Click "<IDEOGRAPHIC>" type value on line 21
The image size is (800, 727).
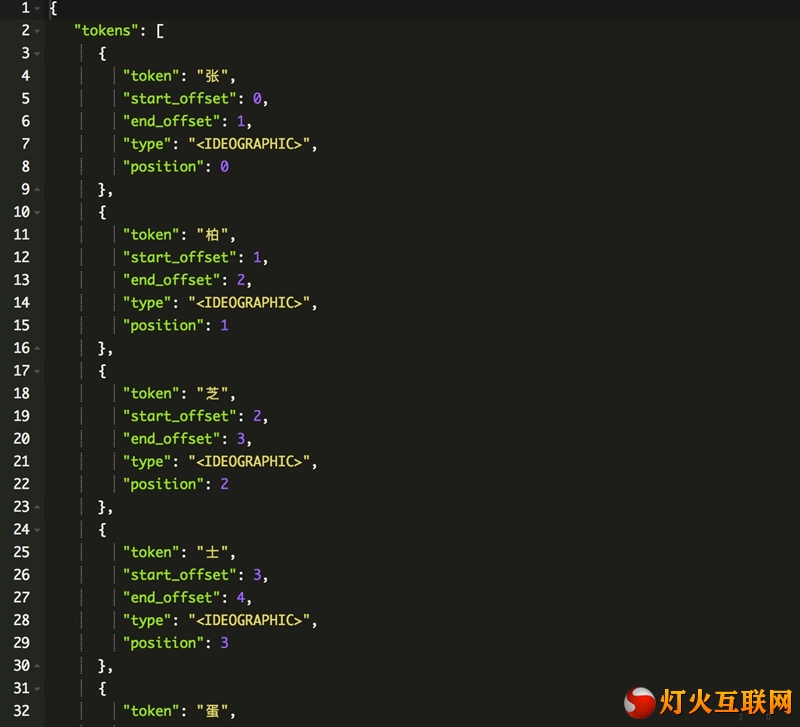(x=249, y=461)
